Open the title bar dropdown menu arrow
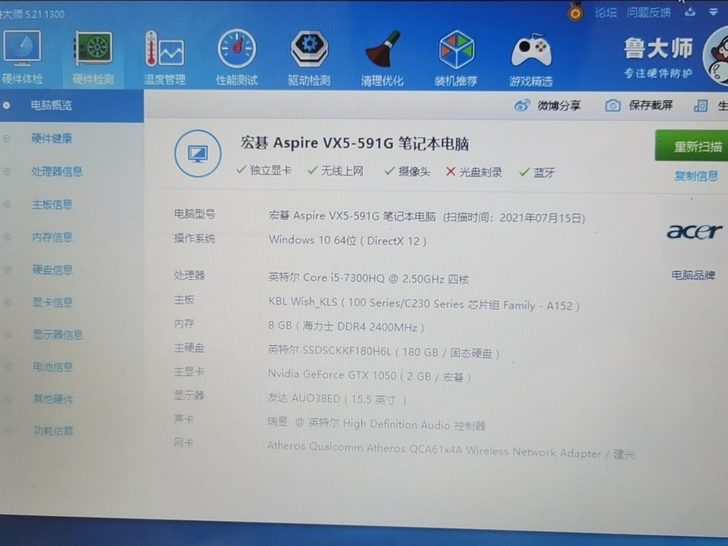This screenshot has width=728, height=546. pos(714,12)
